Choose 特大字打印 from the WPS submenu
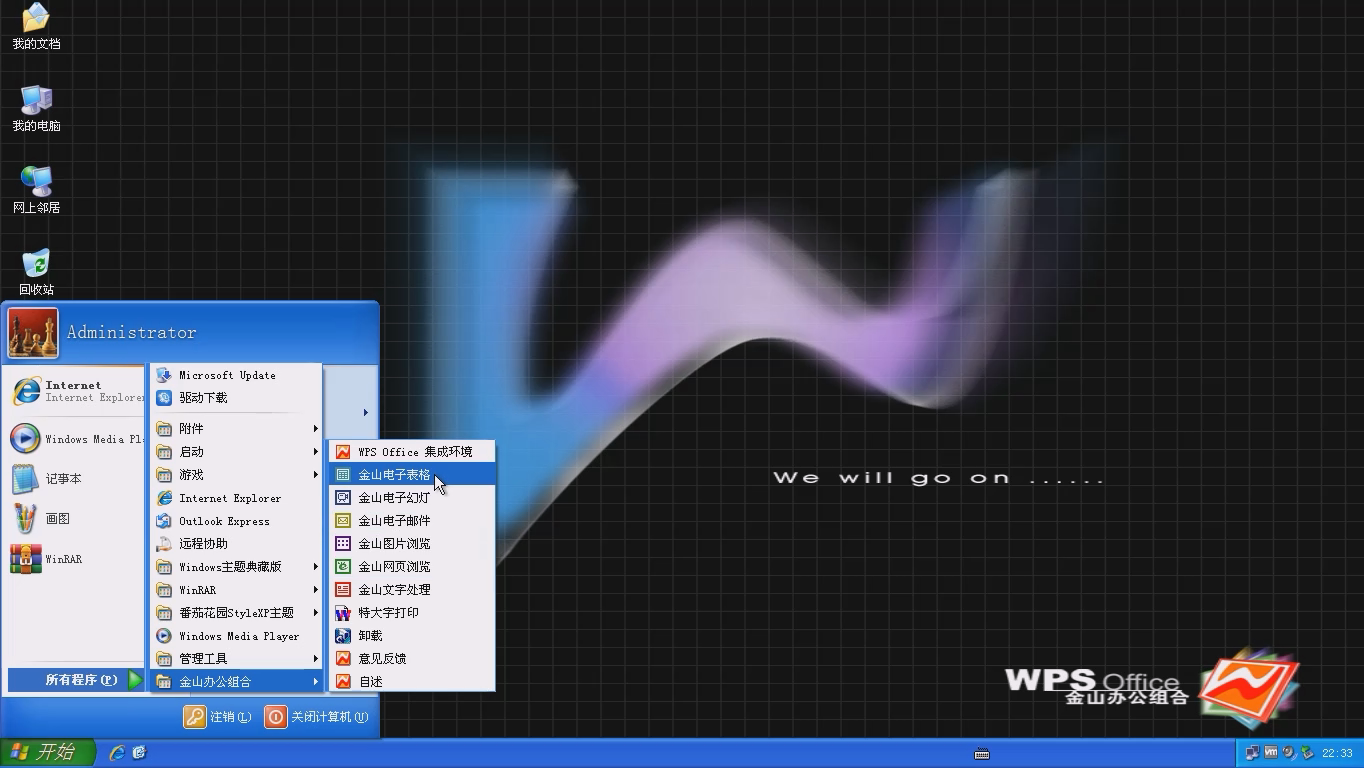The image size is (1364, 768). 412,613
